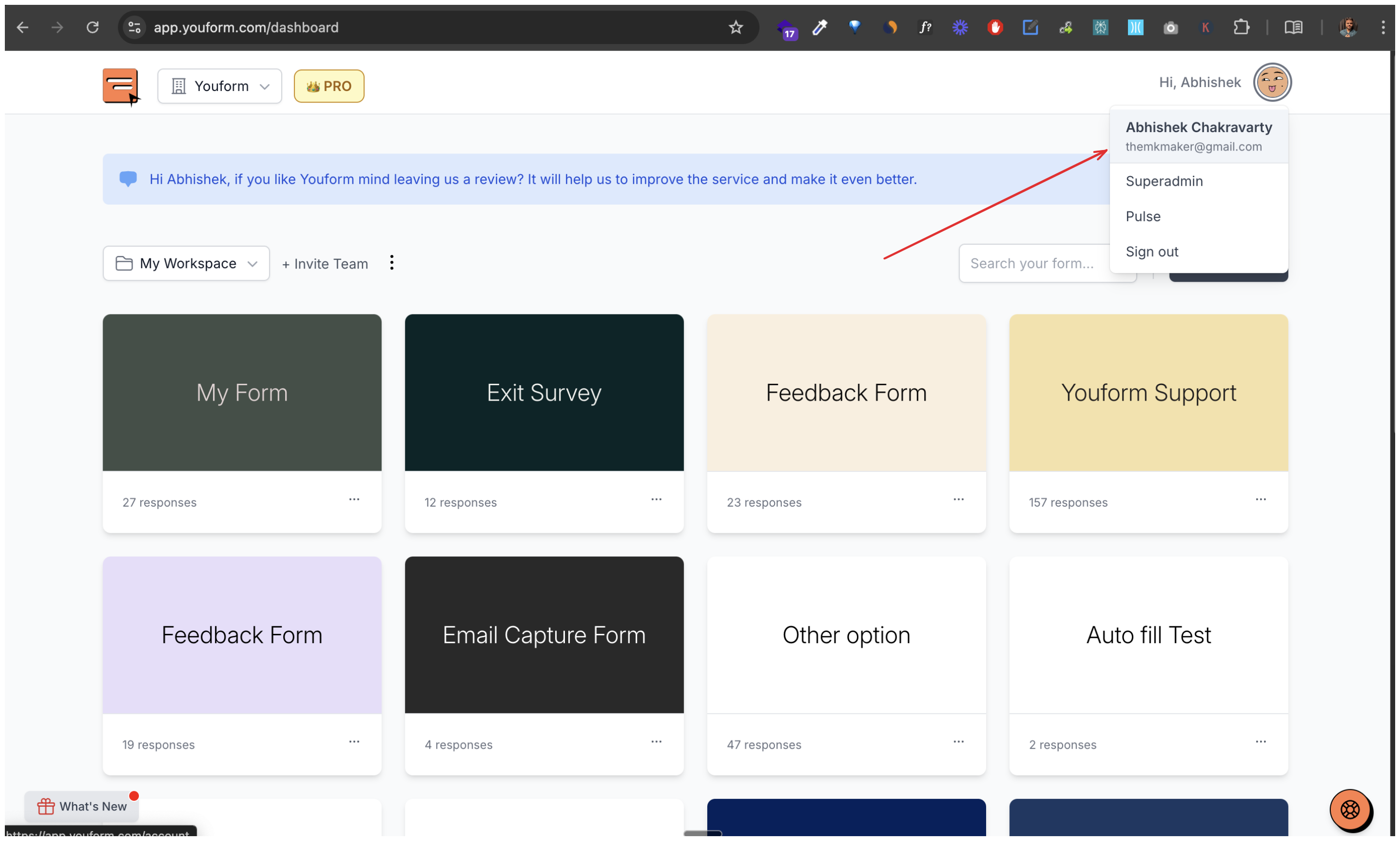Click the chat bubble icon in banner
The image size is (1400, 841).
128,179
